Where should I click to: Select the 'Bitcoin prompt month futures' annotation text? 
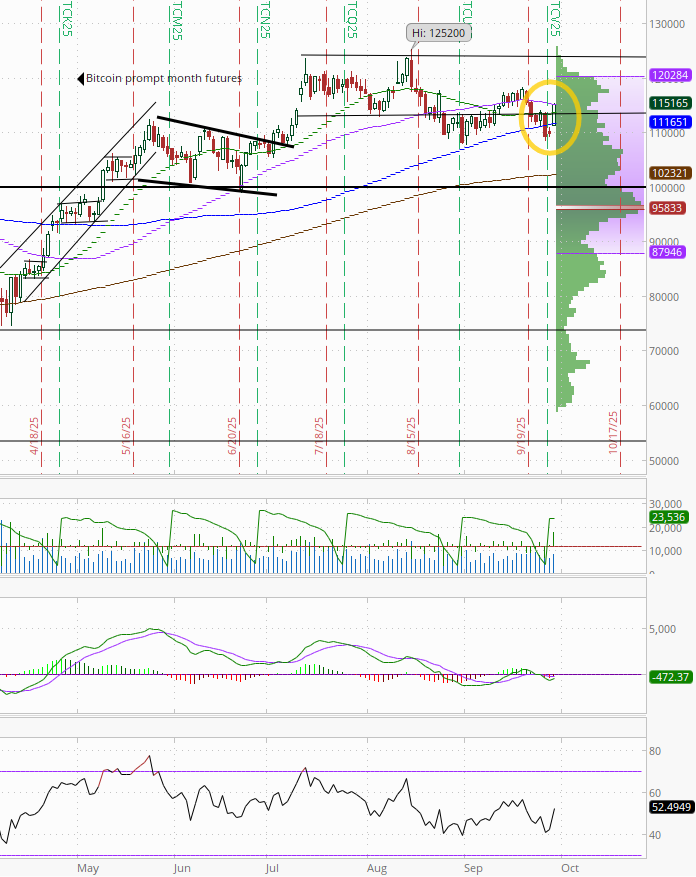[x=163, y=78]
